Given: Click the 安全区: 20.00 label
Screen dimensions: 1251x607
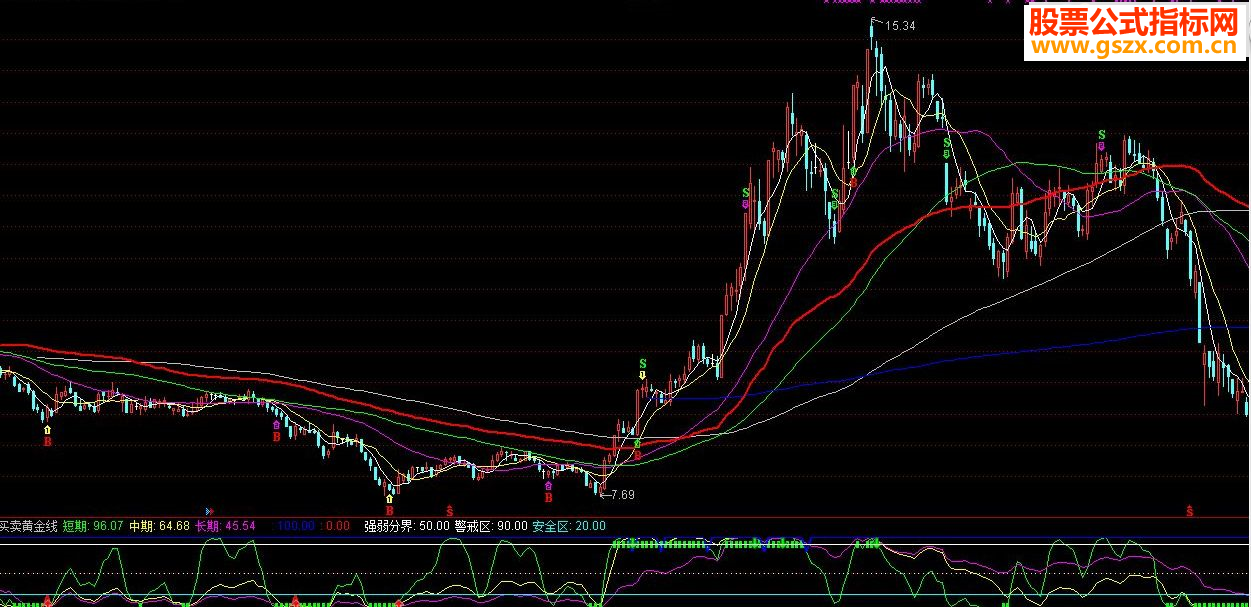Looking at the screenshot, I should coord(568,525).
